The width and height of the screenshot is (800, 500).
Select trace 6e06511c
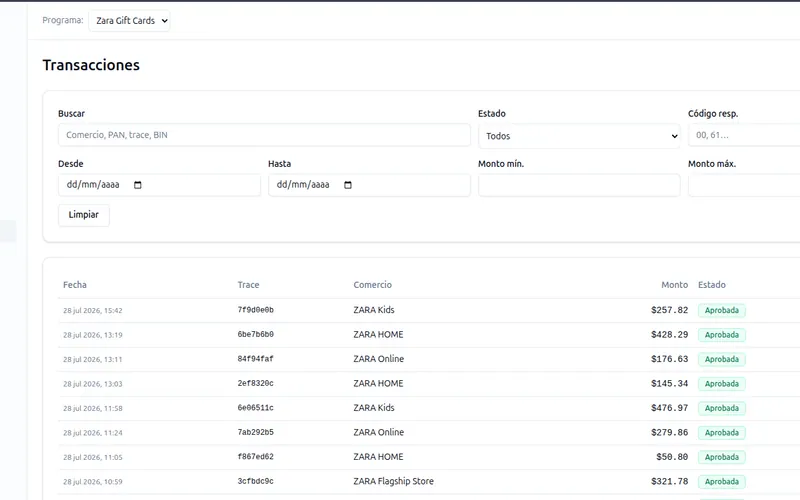tap(256, 408)
